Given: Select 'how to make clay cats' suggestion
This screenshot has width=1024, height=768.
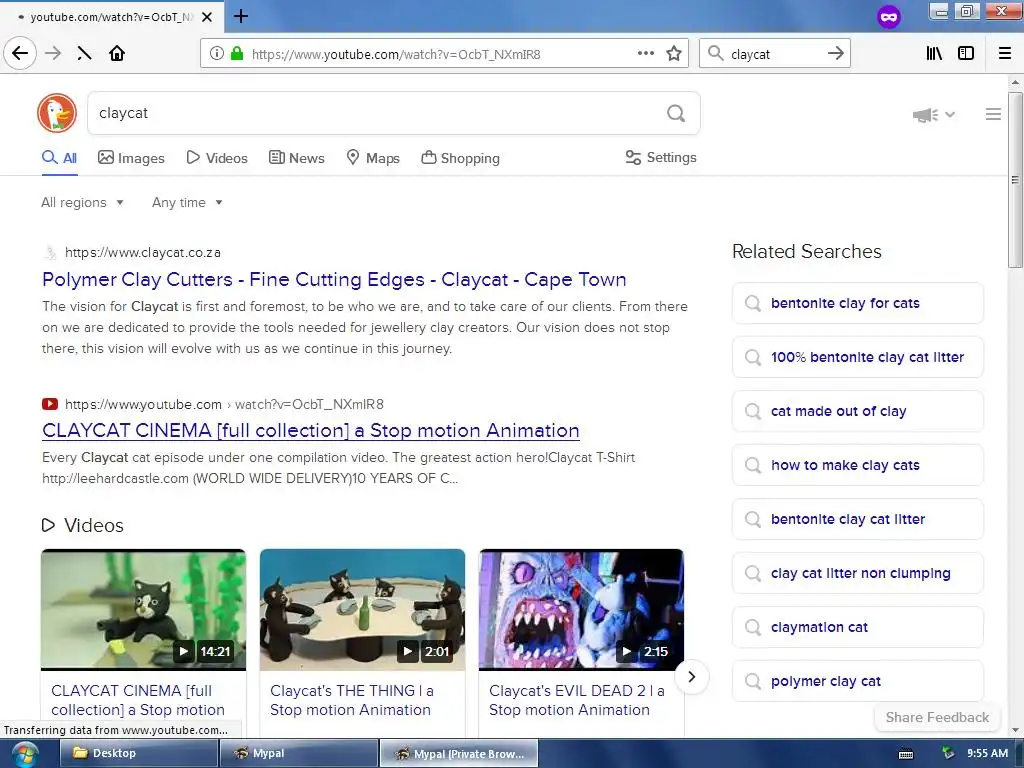Looking at the screenshot, I should (x=857, y=465).
